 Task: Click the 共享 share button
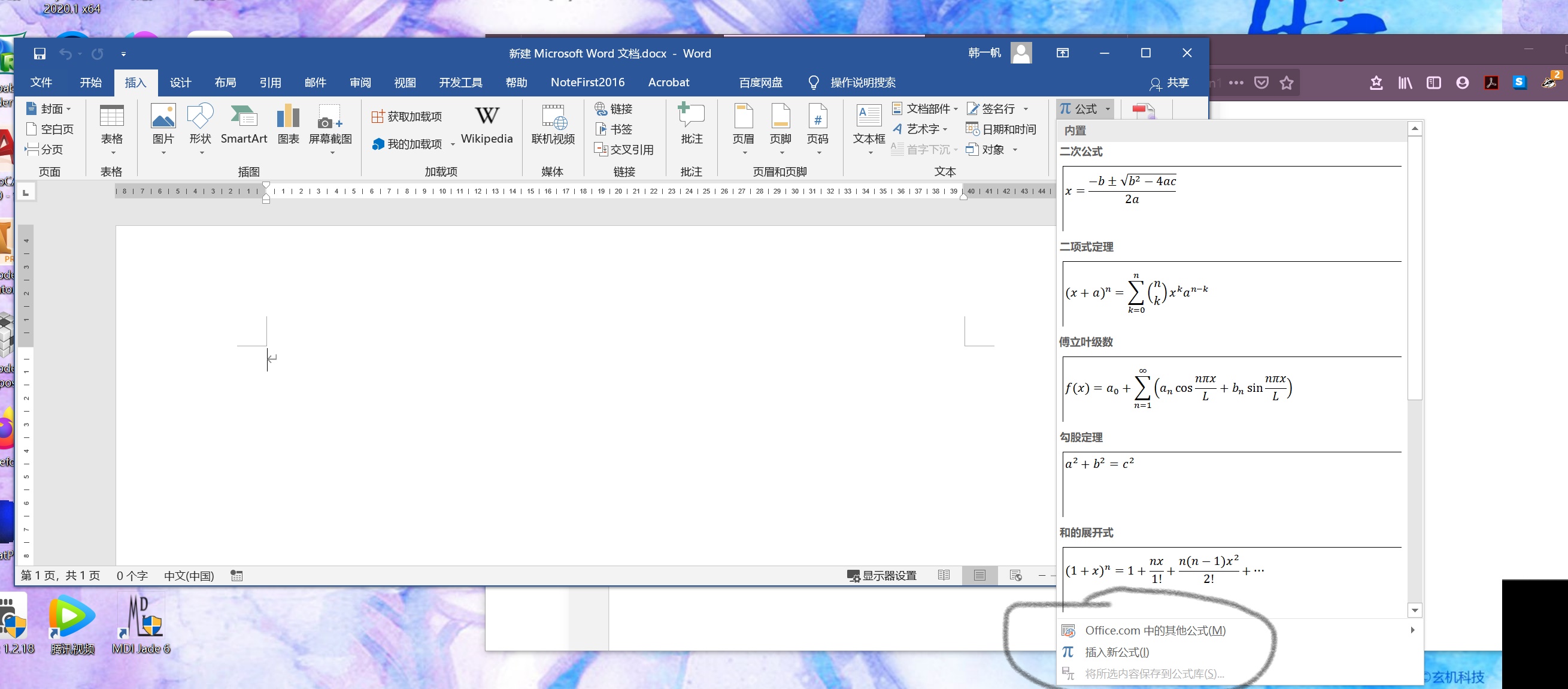click(1169, 83)
